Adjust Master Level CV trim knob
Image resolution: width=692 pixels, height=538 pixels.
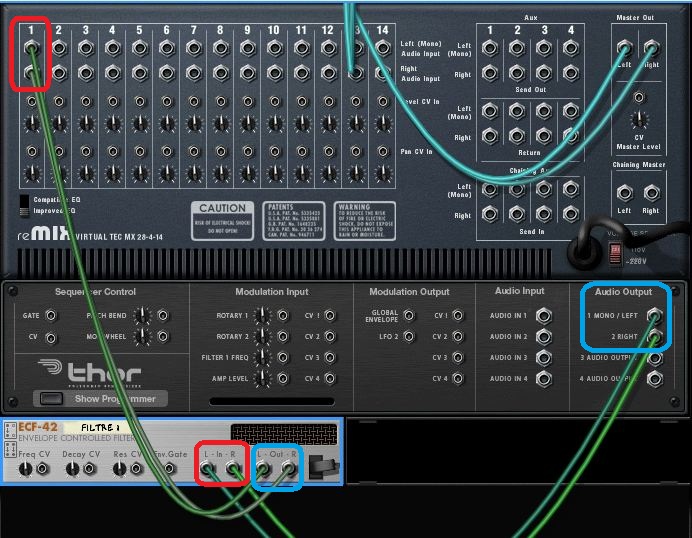click(x=639, y=119)
